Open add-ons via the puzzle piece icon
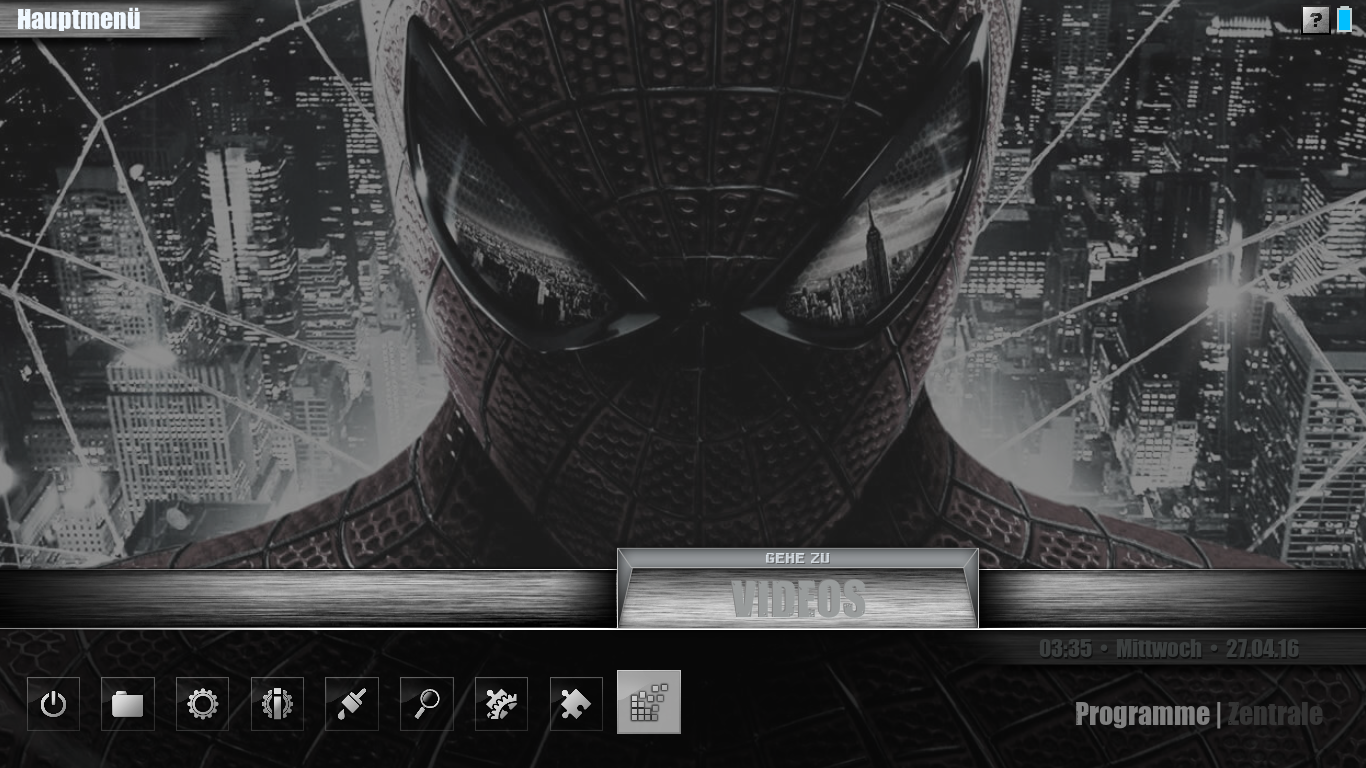The image size is (1366, 768). [x=576, y=704]
